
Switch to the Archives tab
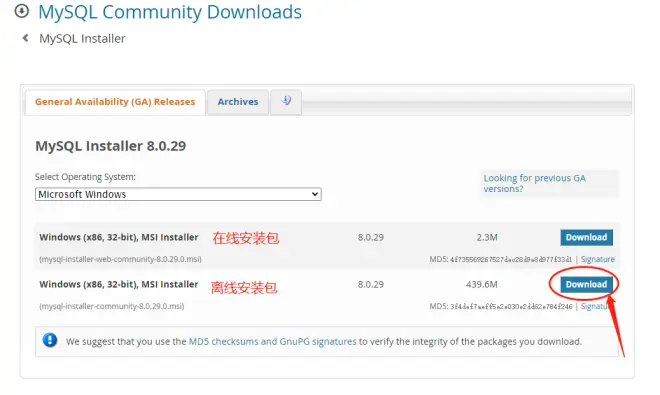click(x=238, y=102)
